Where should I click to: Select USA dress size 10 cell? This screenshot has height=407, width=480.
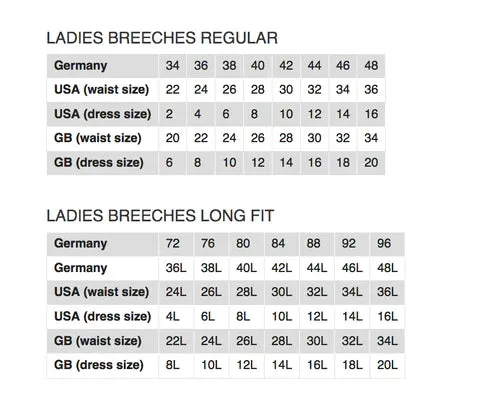pyautogui.click(x=286, y=114)
